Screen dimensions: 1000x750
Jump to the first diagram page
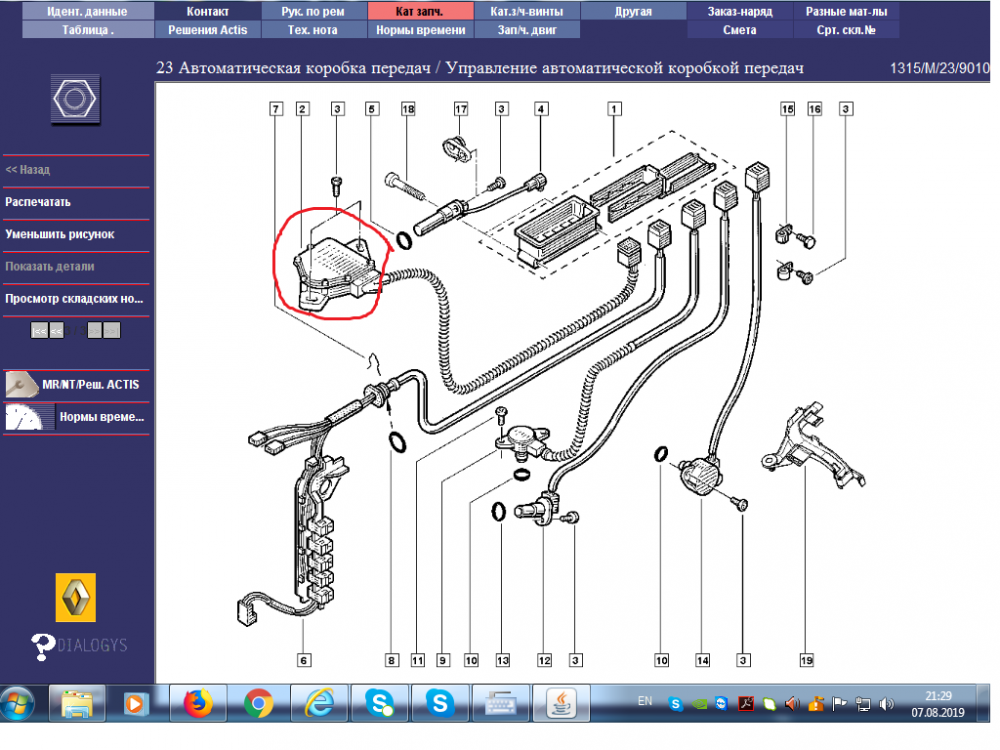click(39, 330)
